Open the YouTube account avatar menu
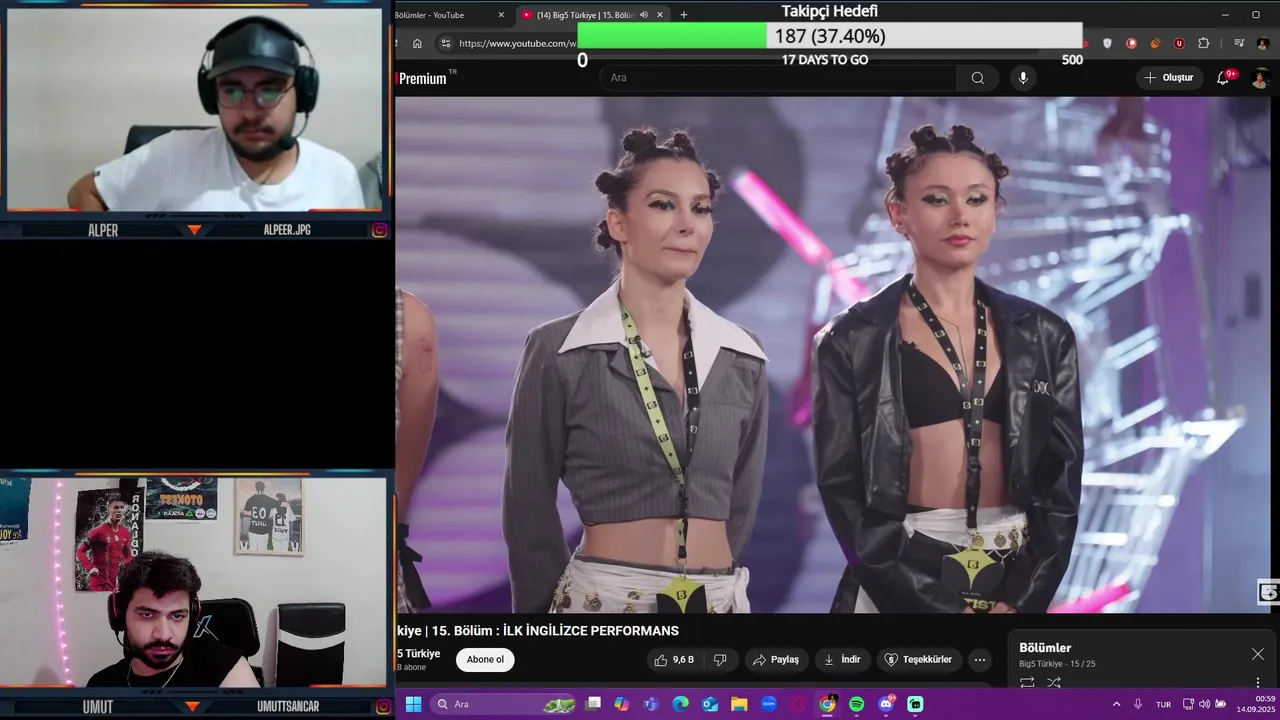The height and width of the screenshot is (720, 1280). [x=1260, y=78]
